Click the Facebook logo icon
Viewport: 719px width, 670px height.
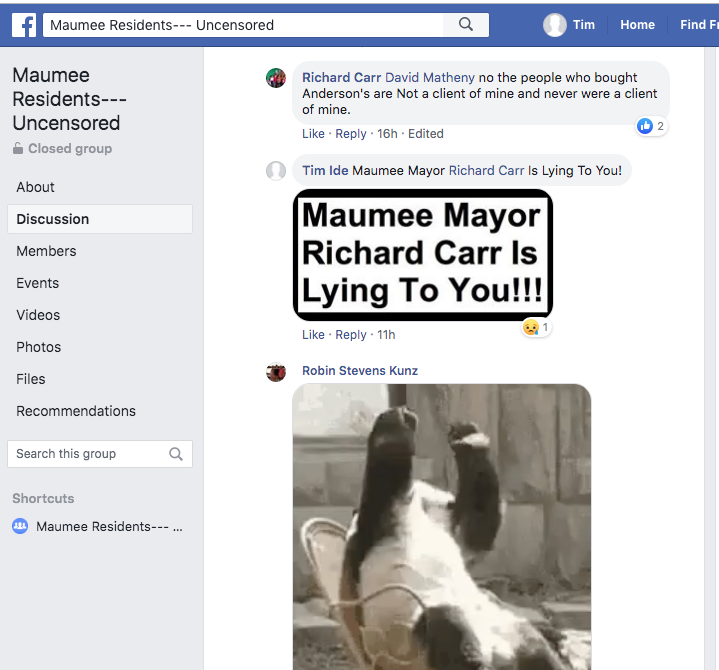[x=24, y=25]
